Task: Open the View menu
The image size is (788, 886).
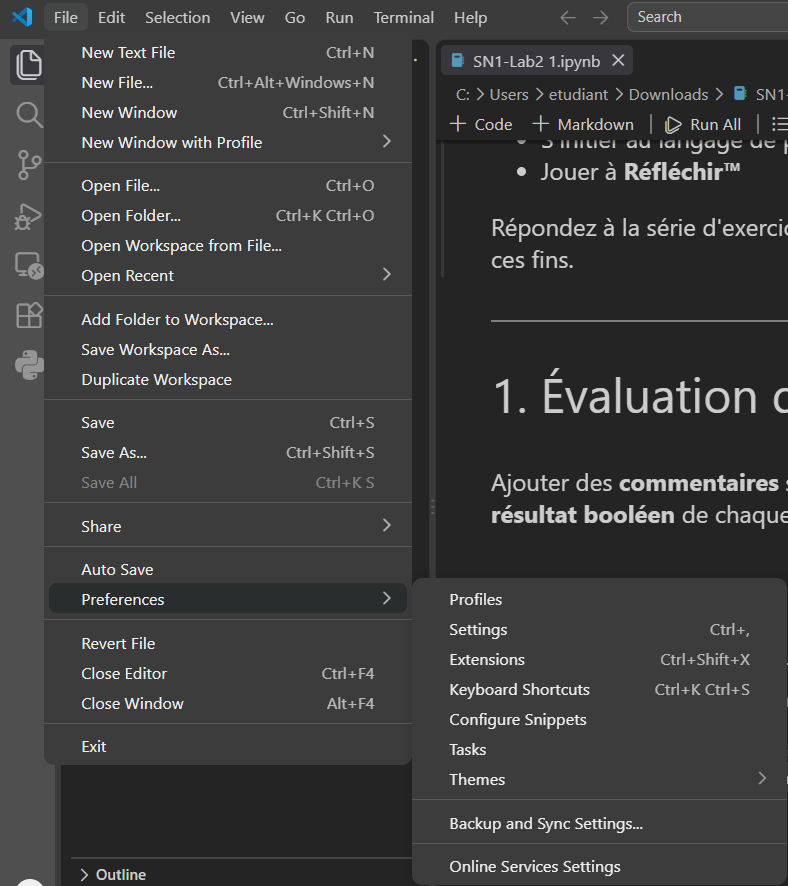Action: click(247, 18)
